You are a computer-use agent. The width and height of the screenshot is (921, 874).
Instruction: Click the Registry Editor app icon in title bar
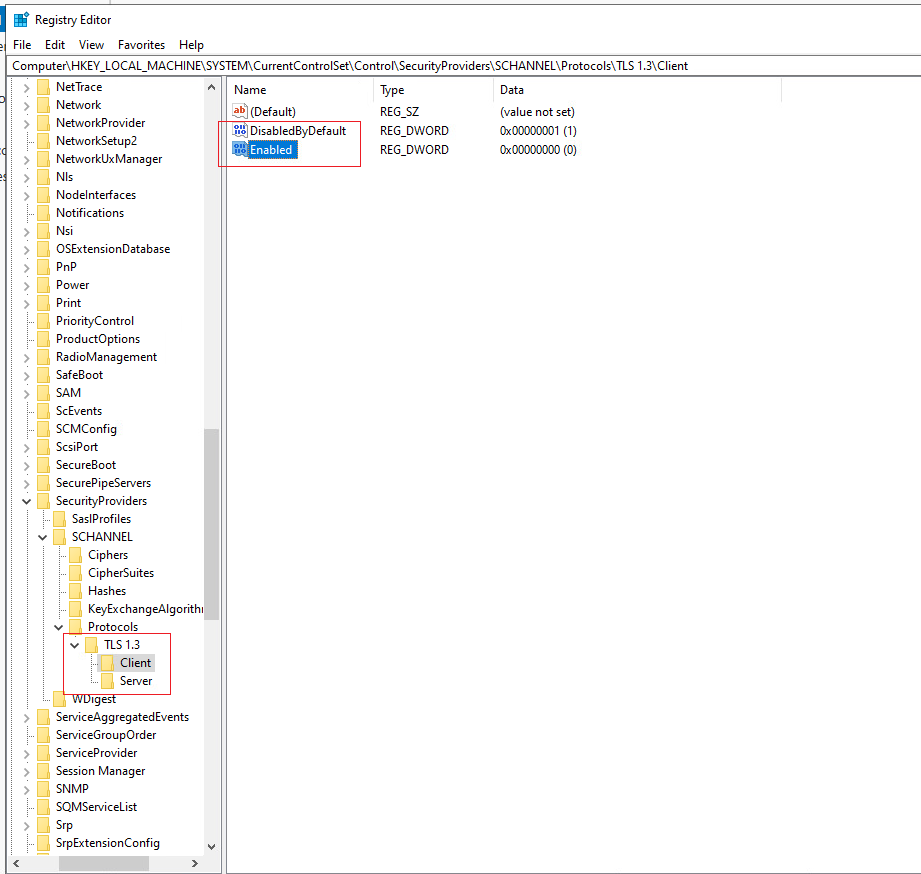[x=21, y=20]
